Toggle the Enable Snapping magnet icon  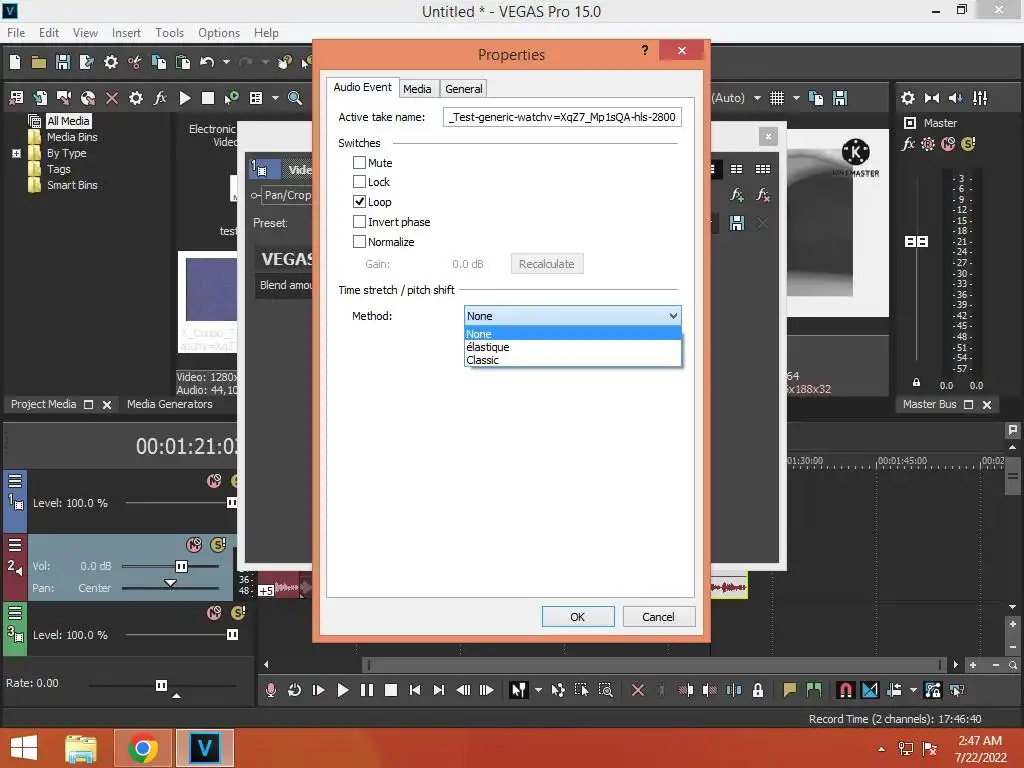pos(845,690)
